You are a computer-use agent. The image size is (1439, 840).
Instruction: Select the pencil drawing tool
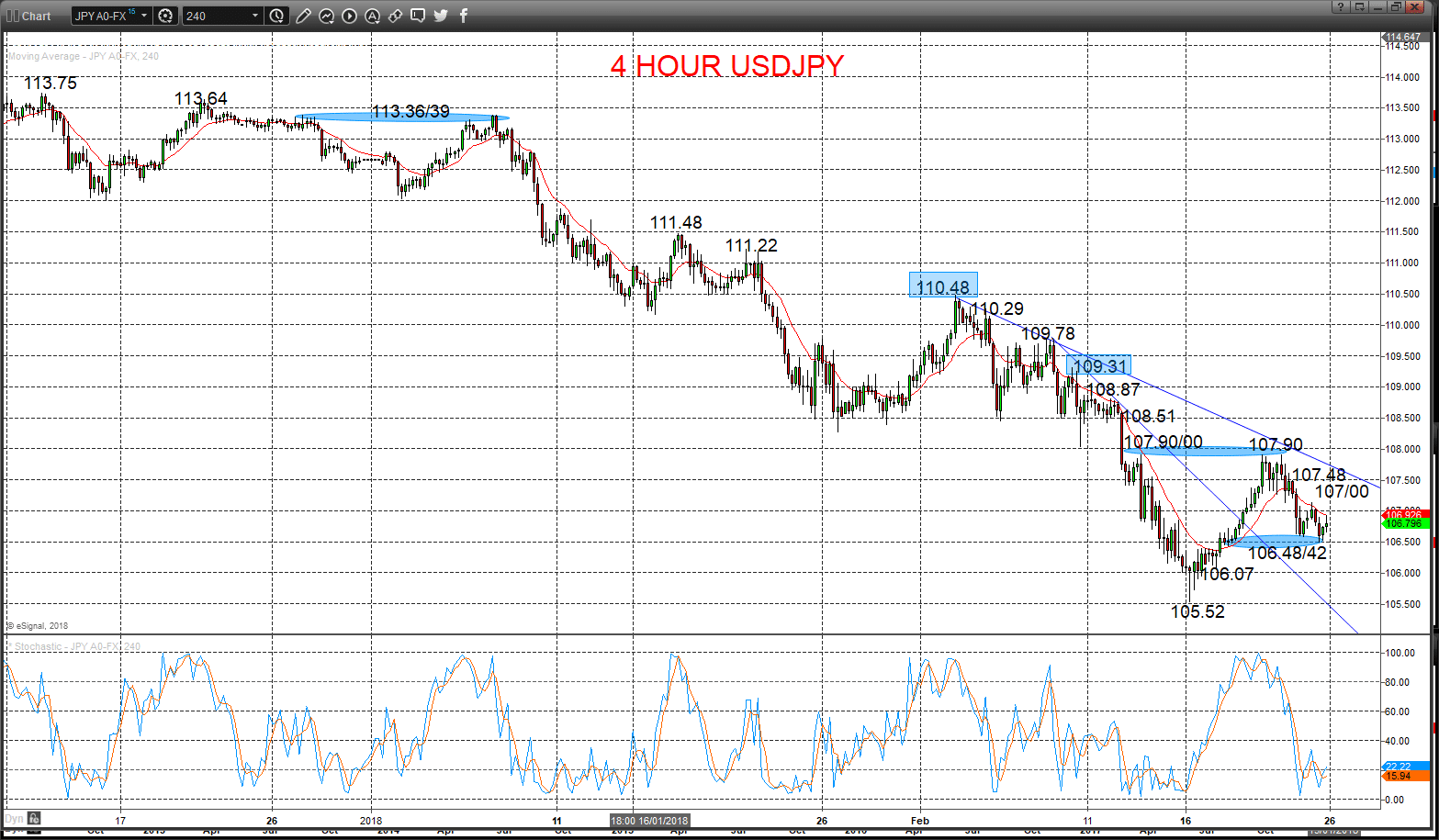click(x=303, y=16)
